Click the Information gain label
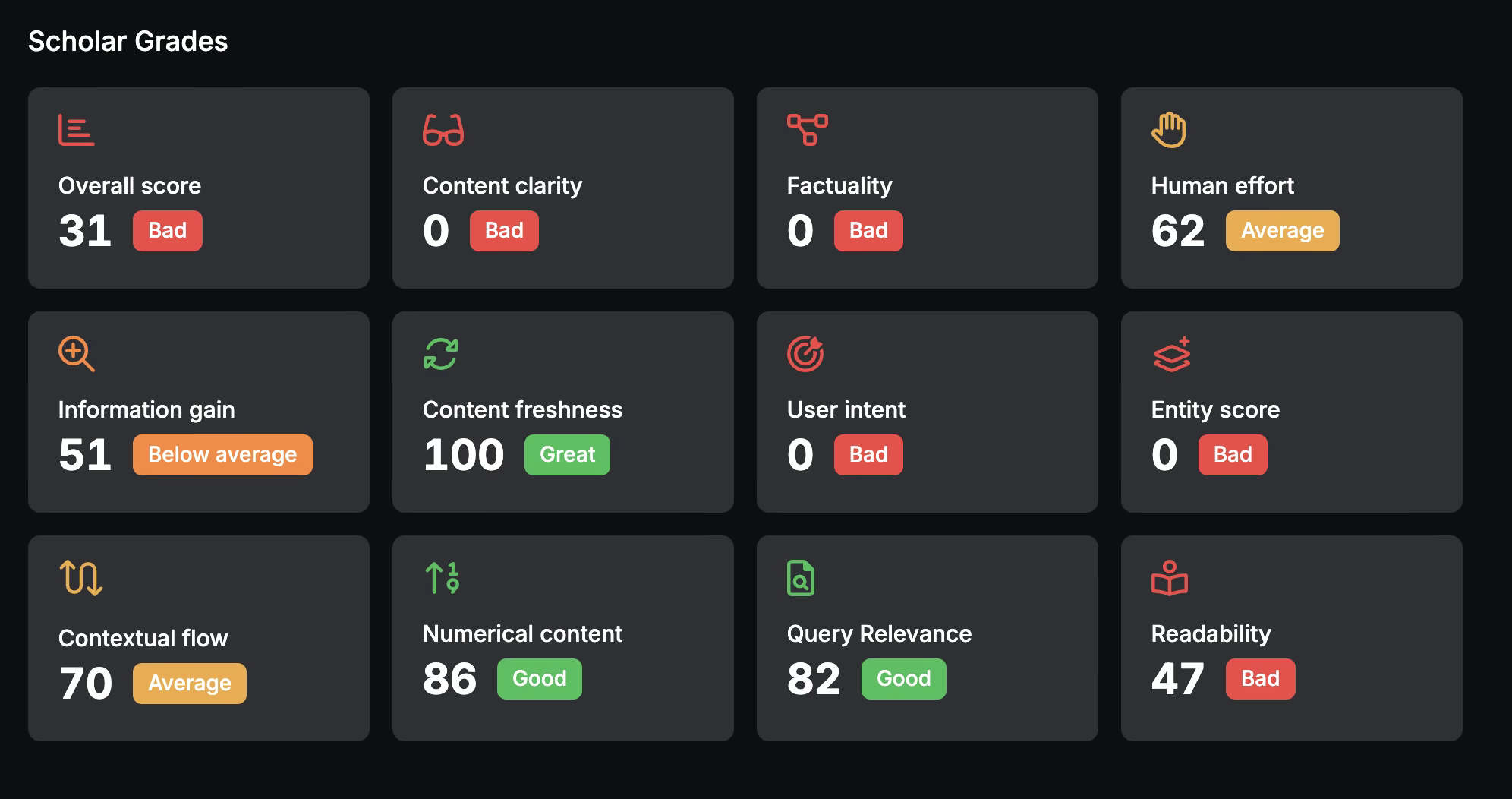The height and width of the screenshot is (799, 1512). tap(146, 410)
